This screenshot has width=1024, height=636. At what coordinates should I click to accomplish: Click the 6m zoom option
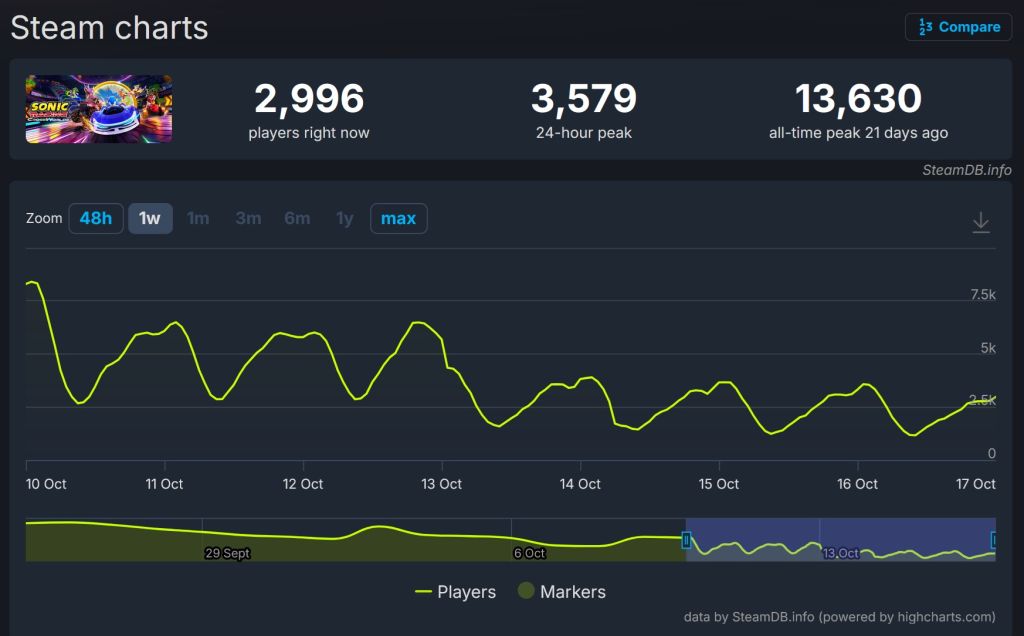(x=297, y=218)
